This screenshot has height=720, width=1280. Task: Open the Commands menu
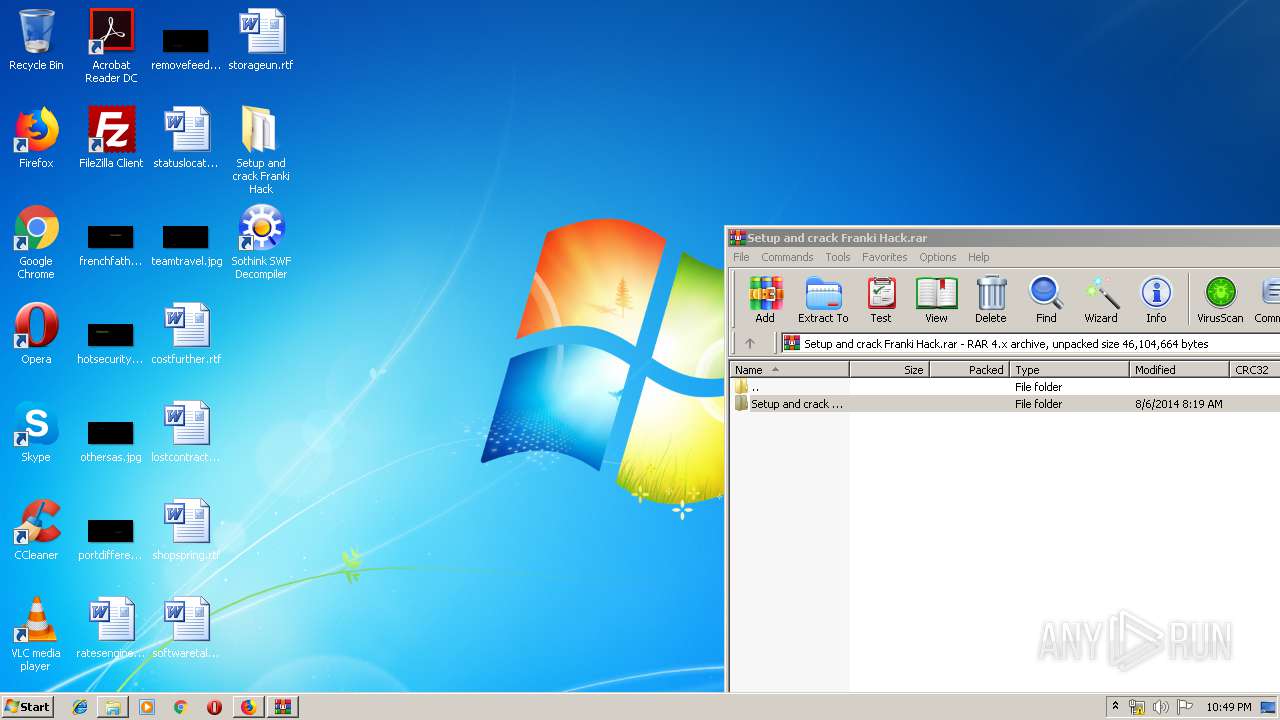pos(787,257)
